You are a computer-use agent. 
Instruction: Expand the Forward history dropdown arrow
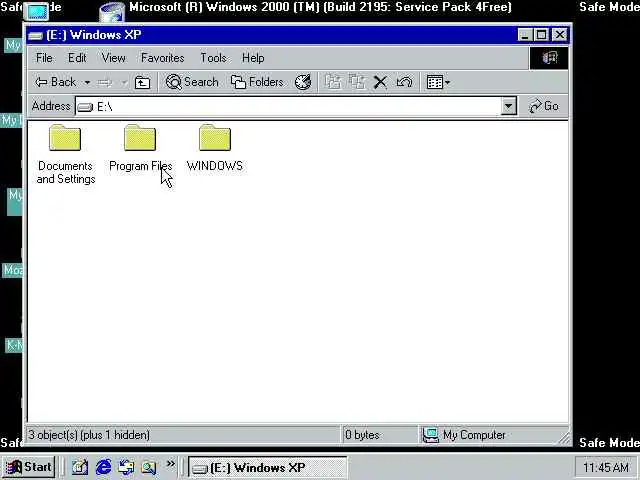coord(123,82)
